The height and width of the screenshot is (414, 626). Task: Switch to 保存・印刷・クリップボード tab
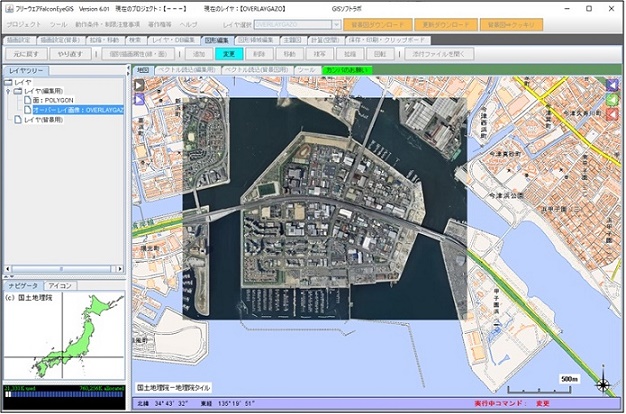click(x=387, y=40)
